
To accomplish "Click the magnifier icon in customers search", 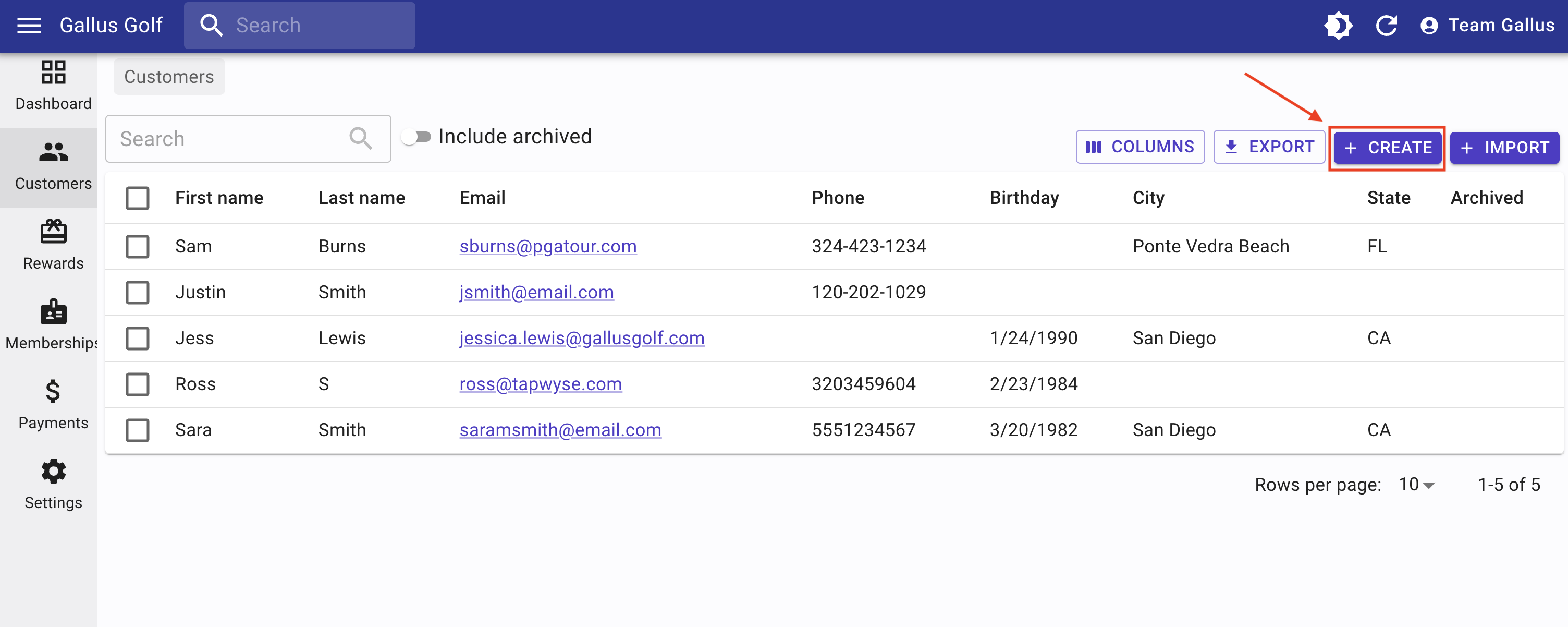I will 360,138.
